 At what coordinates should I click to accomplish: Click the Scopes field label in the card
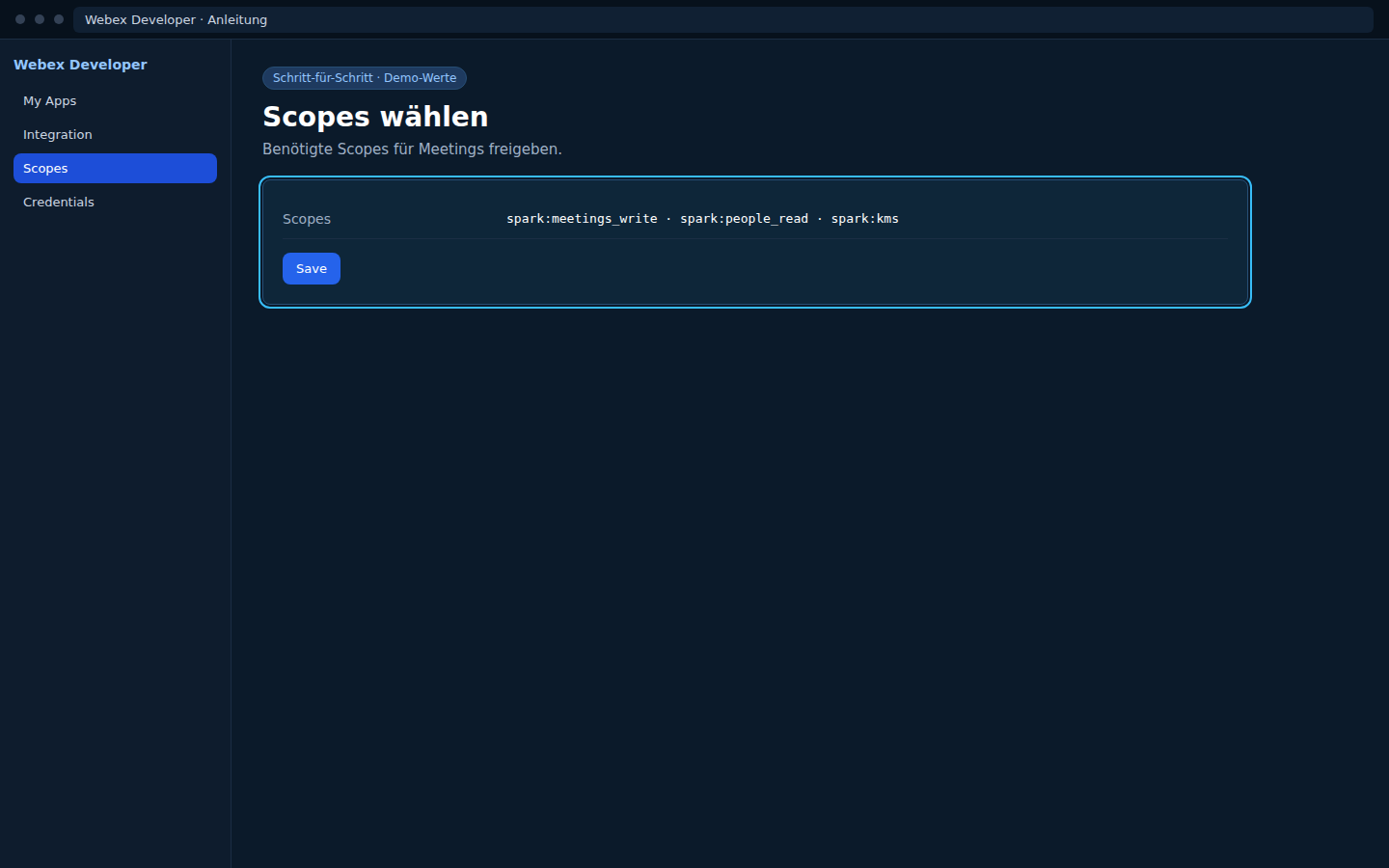pyautogui.click(x=307, y=219)
